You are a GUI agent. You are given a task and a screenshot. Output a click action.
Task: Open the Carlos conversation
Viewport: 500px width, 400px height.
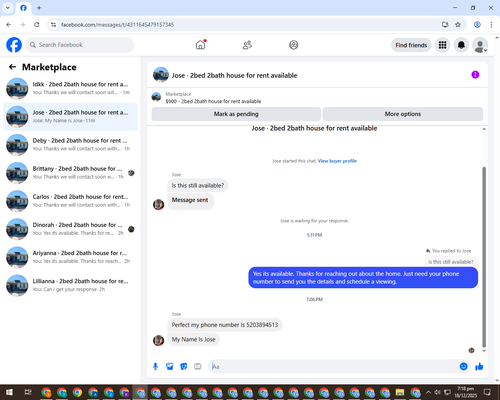point(70,201)
